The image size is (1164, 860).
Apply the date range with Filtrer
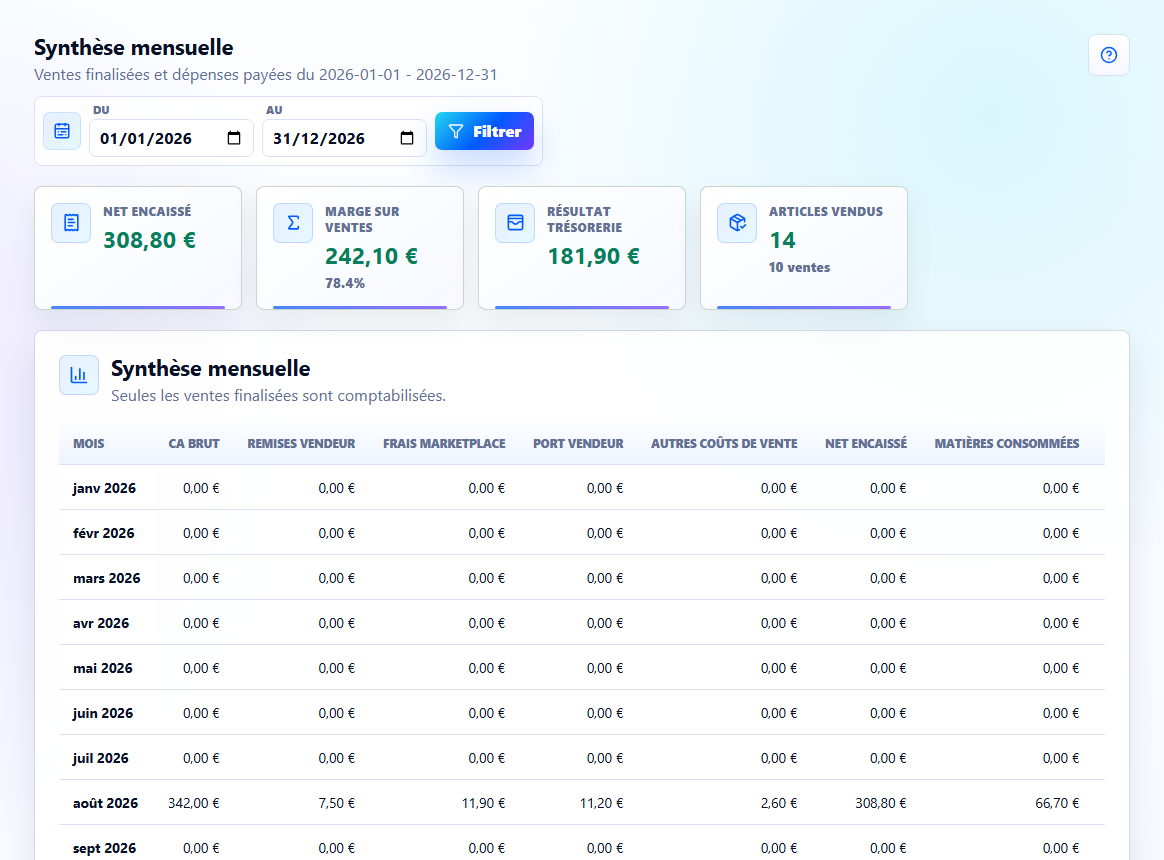(x=484, y=131)
